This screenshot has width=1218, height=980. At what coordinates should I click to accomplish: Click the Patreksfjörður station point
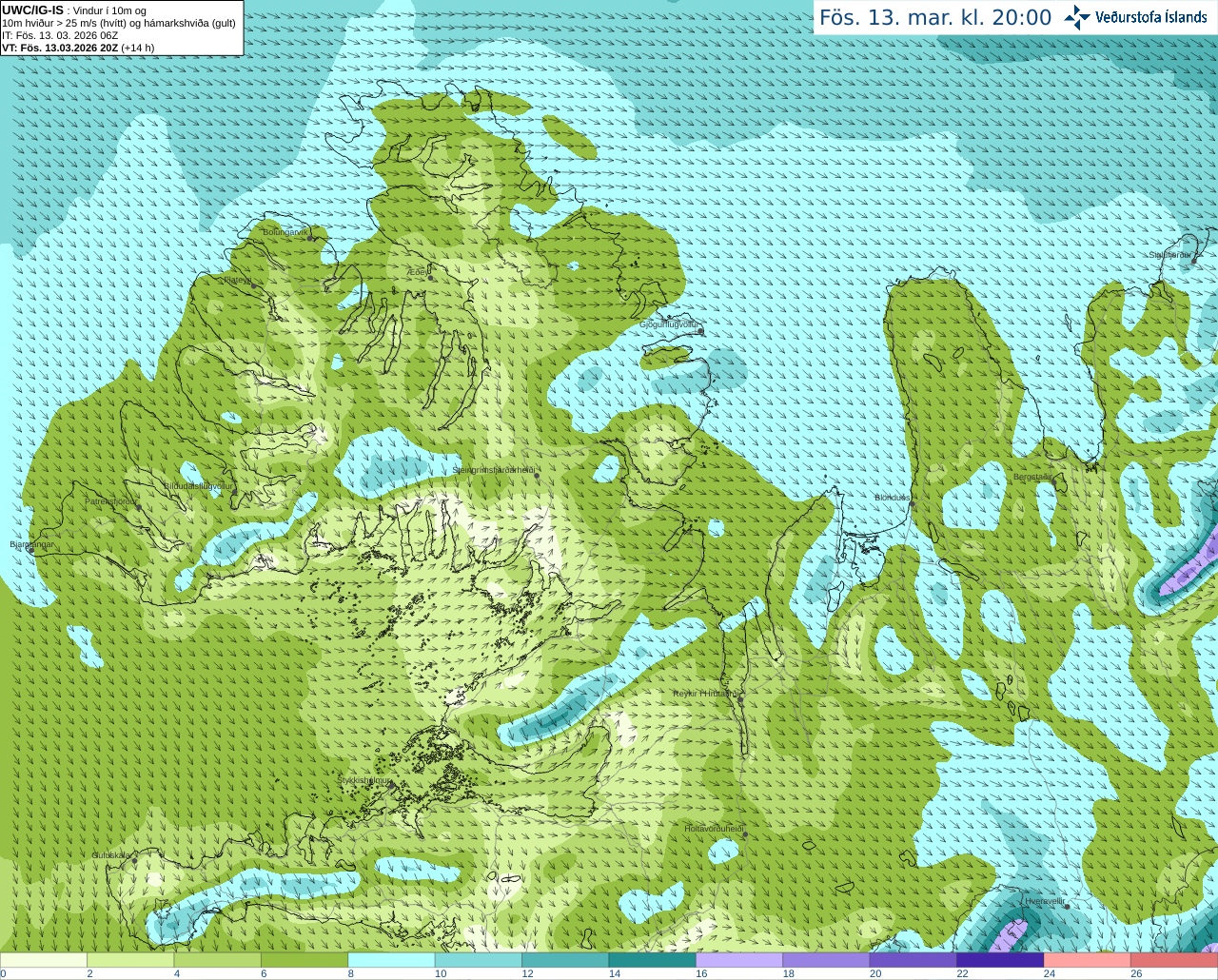click(x=139, y=507)
